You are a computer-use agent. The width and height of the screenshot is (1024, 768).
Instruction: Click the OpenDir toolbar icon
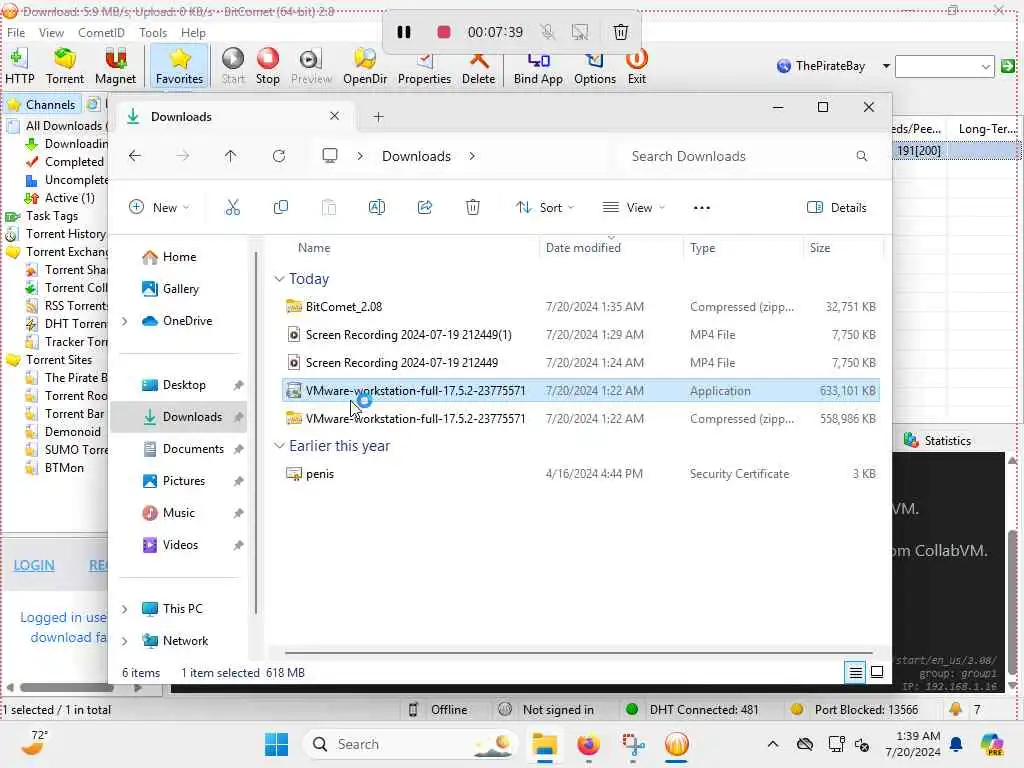click(x=365, y=67)
